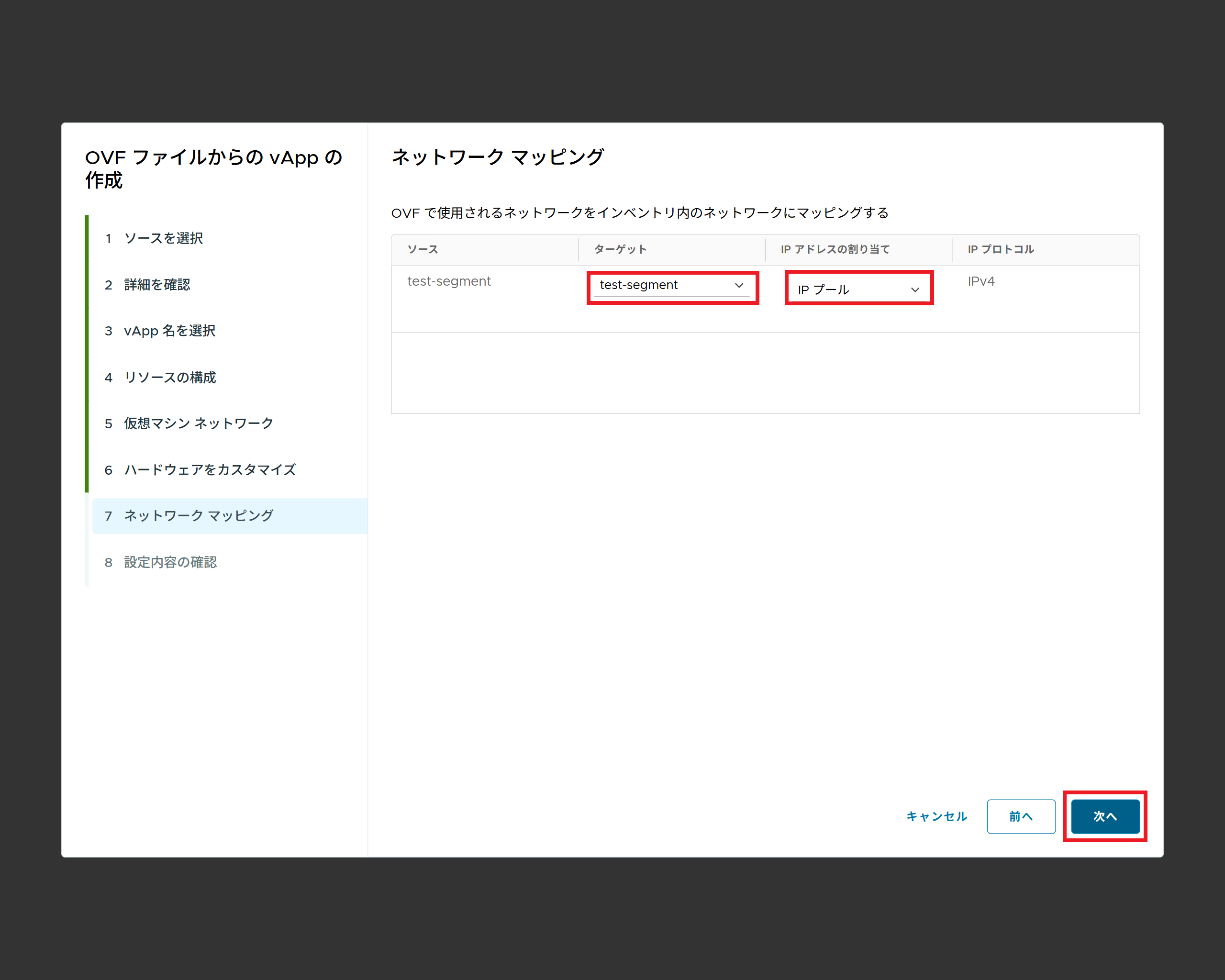Click the キャンセル link
This screenshot has height=980, width=1225.
click(x=936, y=816)
